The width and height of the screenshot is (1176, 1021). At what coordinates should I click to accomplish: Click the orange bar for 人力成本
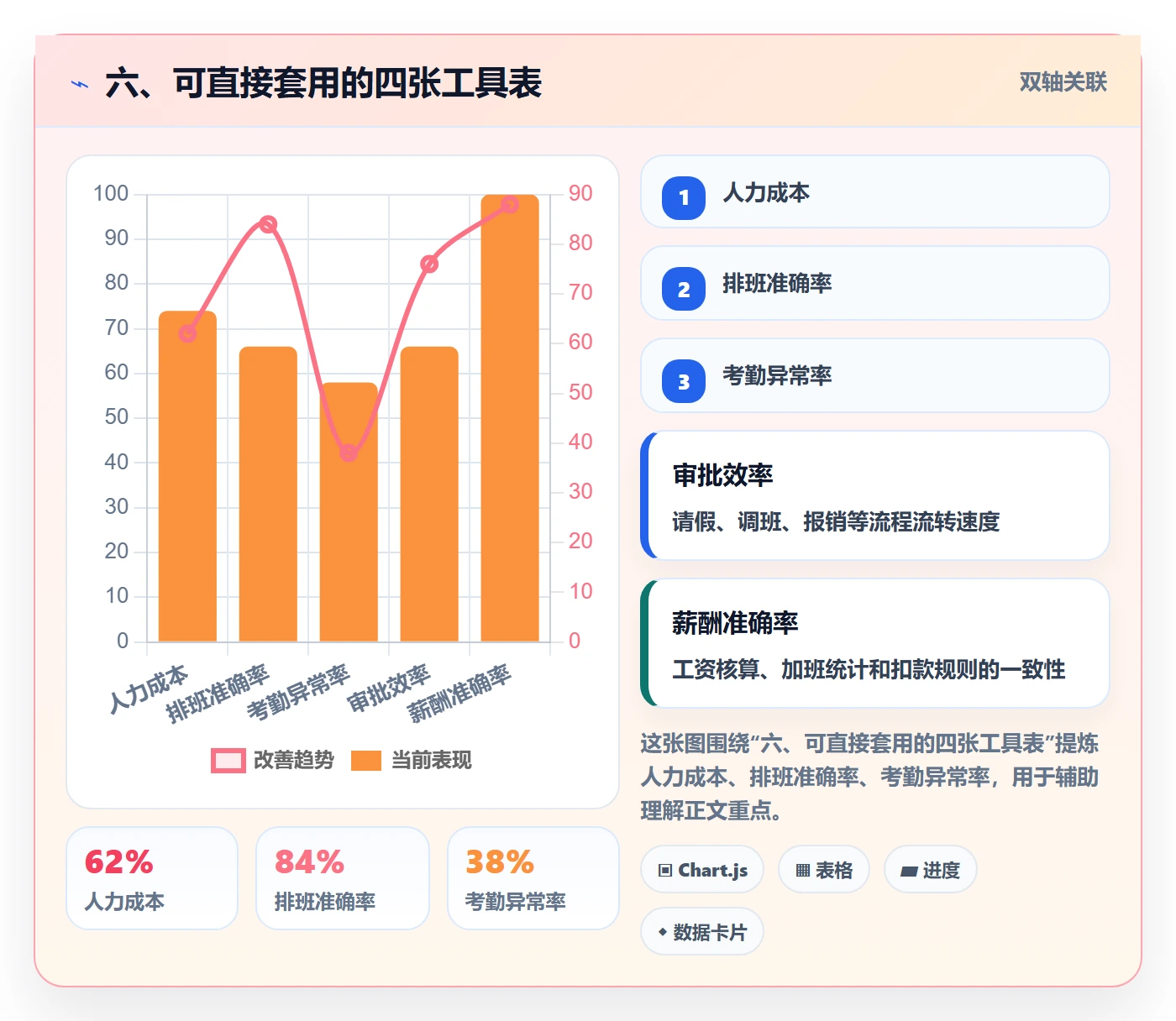[187, 476]
